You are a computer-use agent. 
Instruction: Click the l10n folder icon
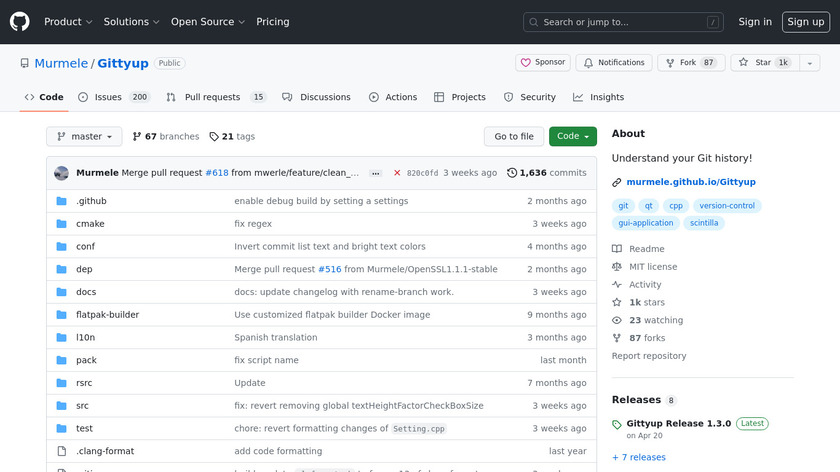point(62,338)
